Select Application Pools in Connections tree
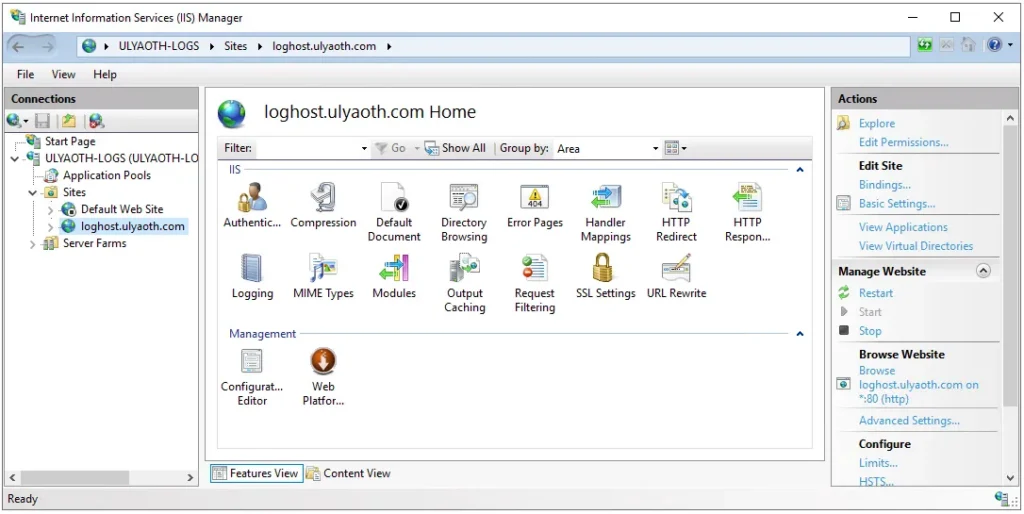This screenshot has width=1024, height=514. click(106, 175)
